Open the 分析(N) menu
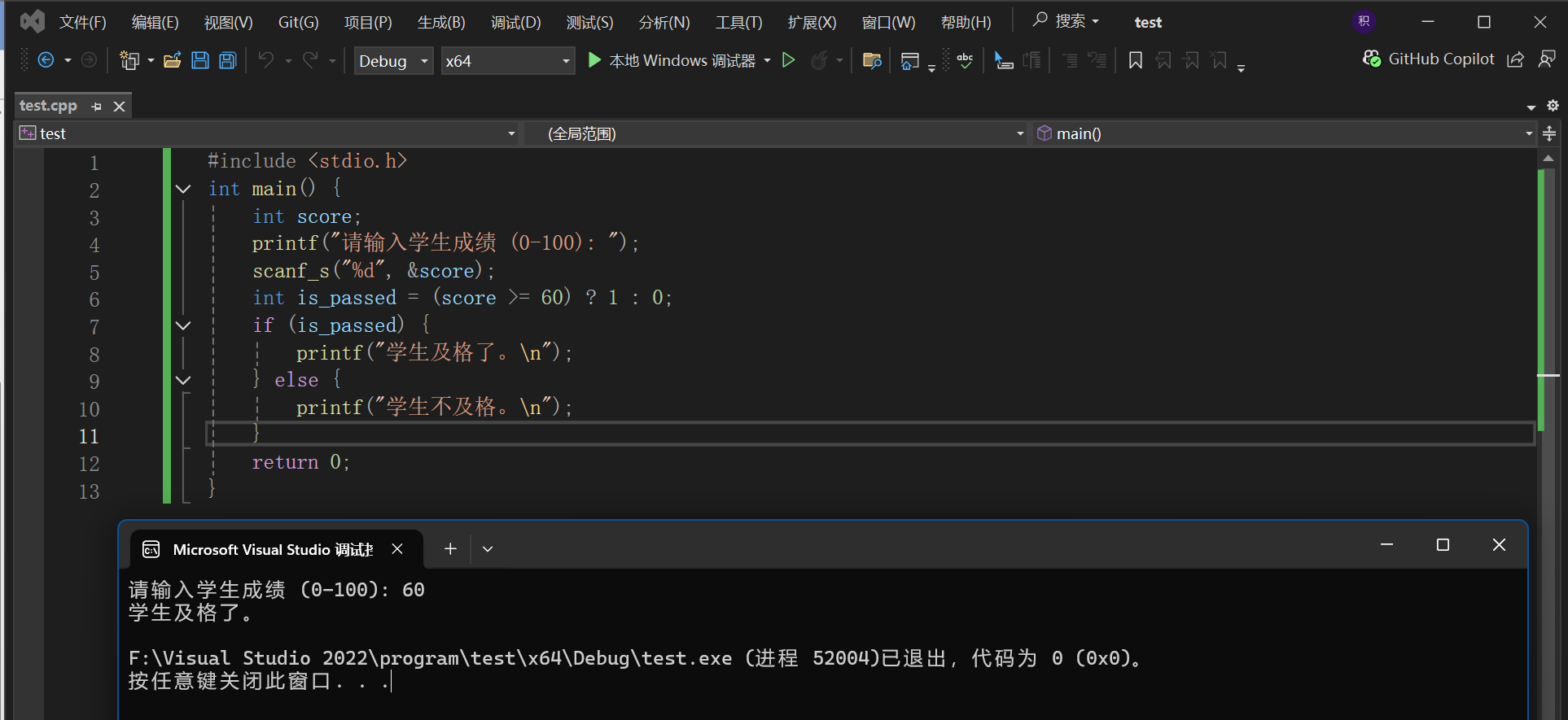The width and height of the screenshot is (1568, 720). click(664, 22)
